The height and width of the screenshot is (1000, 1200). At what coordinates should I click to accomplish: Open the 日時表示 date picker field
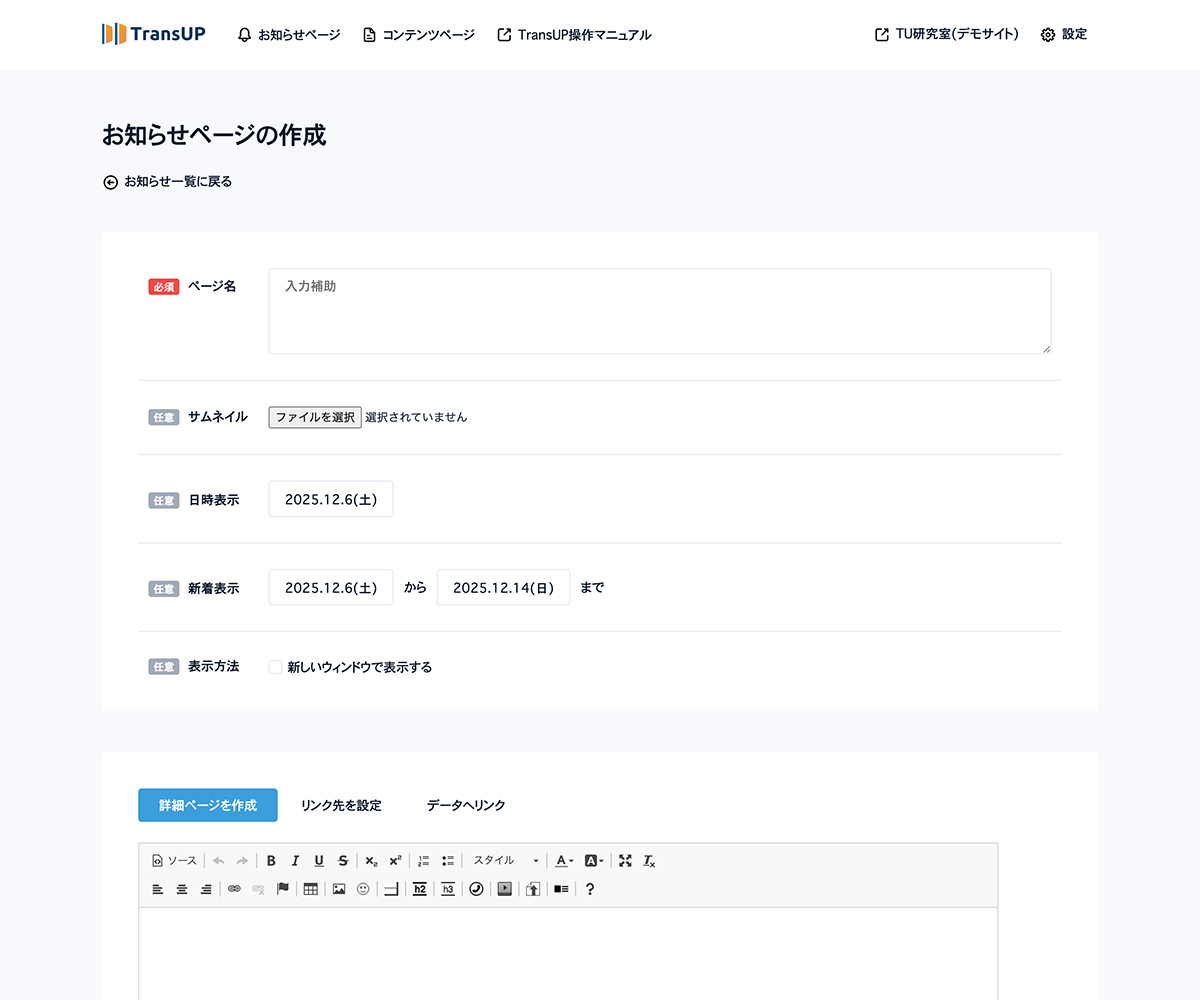pos(331,499)
